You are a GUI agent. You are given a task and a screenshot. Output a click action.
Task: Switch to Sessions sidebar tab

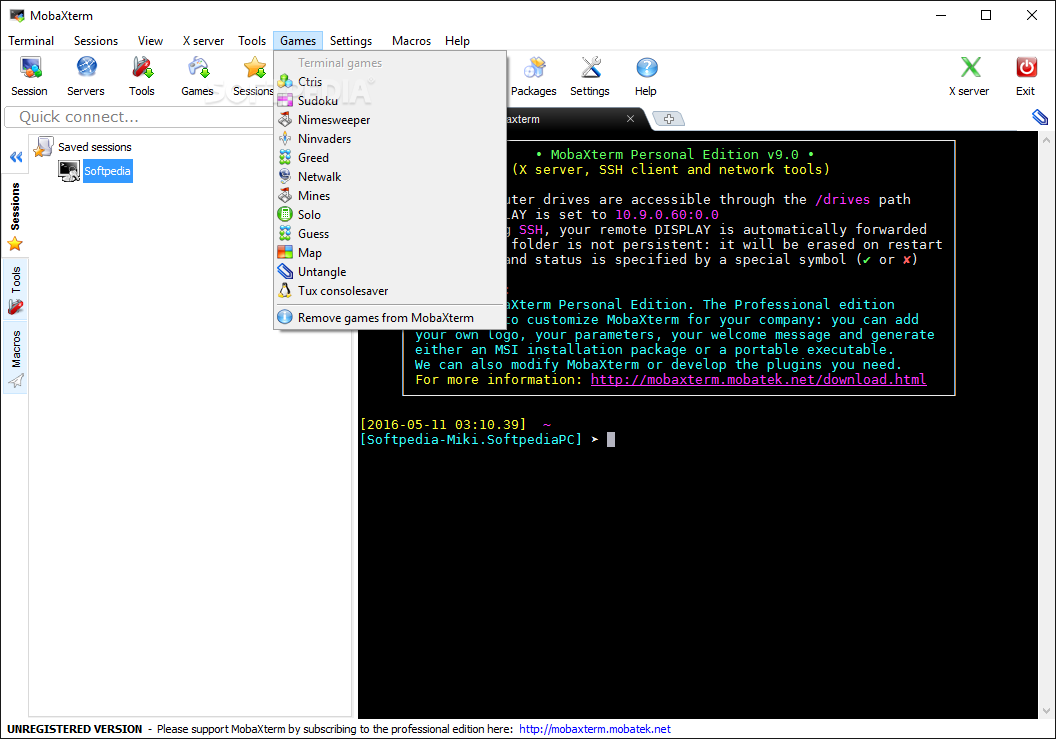click(15, 216)
